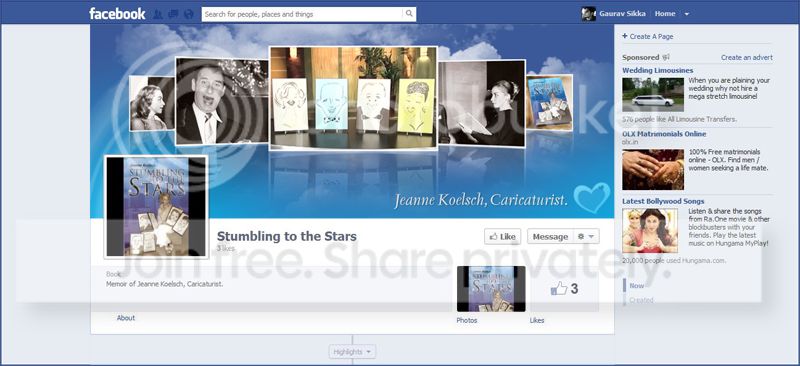800x366 pixels.
Task: Click the Sponsored megaphone icon
Action: pyautogui.click(x=666, y=58)
